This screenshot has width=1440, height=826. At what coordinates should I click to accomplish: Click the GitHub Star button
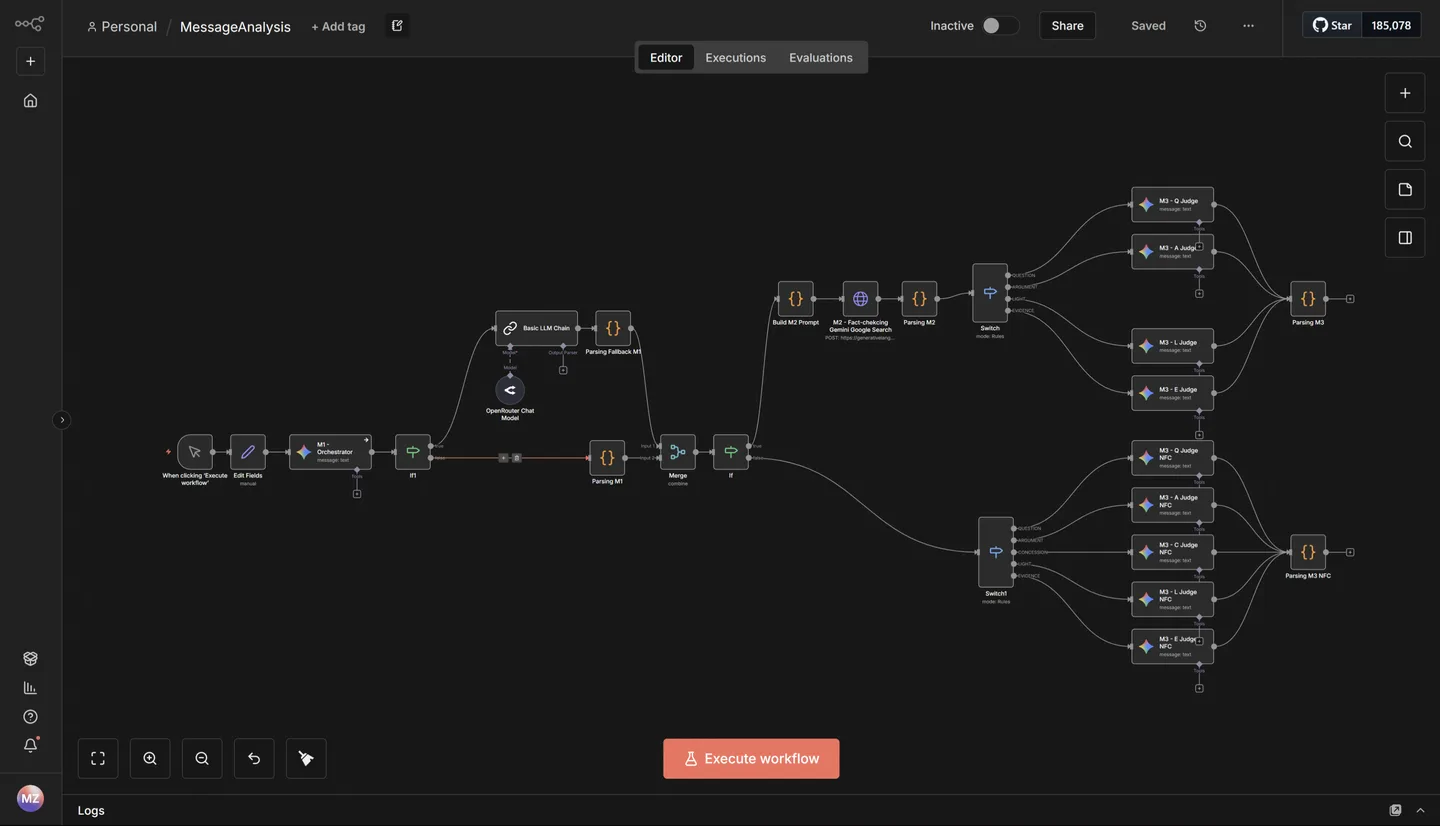click(1332, 25)
